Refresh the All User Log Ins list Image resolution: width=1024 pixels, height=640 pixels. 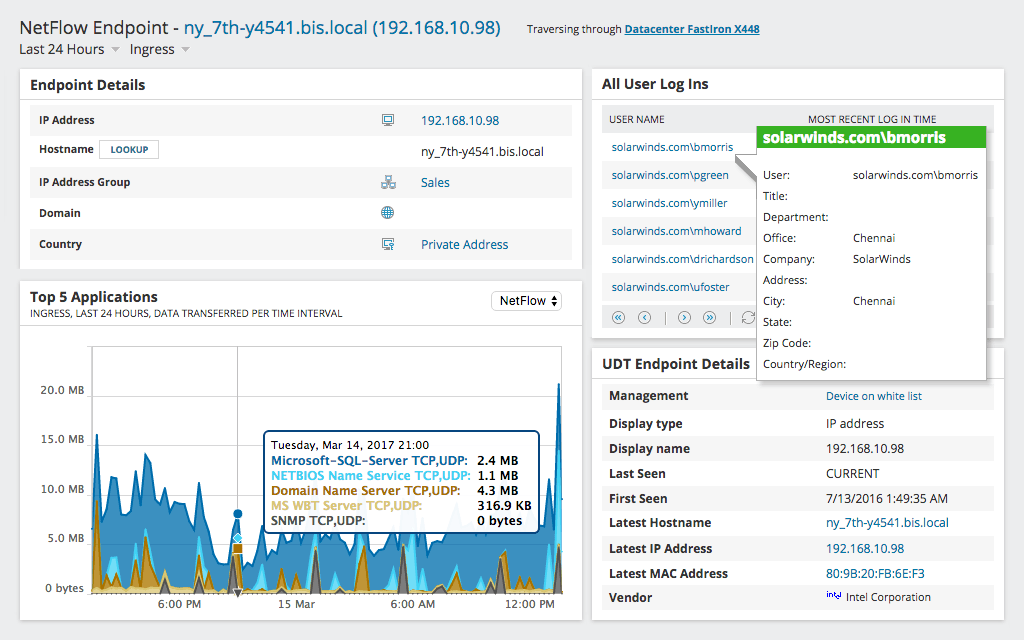[747, 317]
